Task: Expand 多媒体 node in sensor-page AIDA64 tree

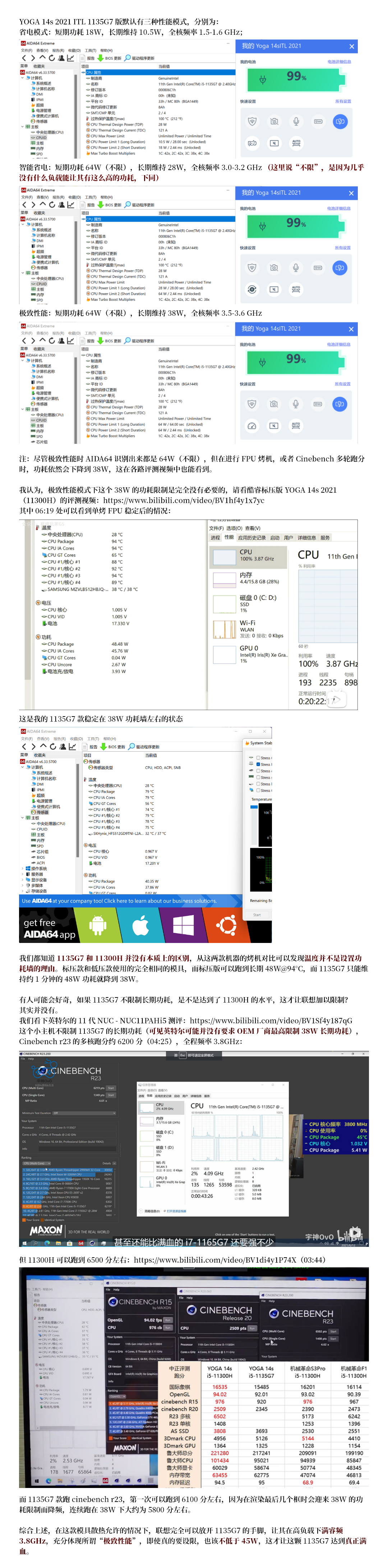Action: click(23, 886)
